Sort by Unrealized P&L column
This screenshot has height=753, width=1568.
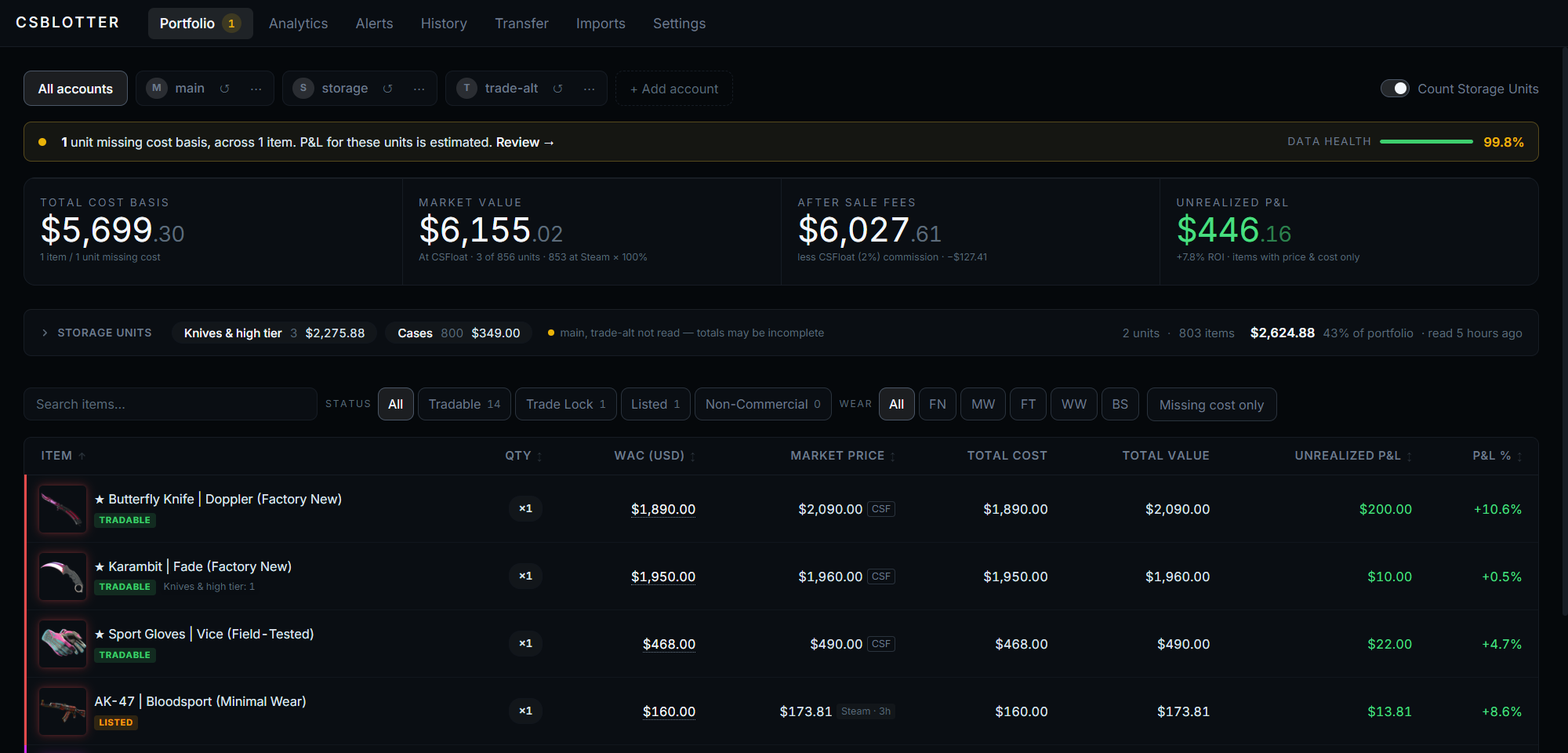click(x=1353, y=456)
